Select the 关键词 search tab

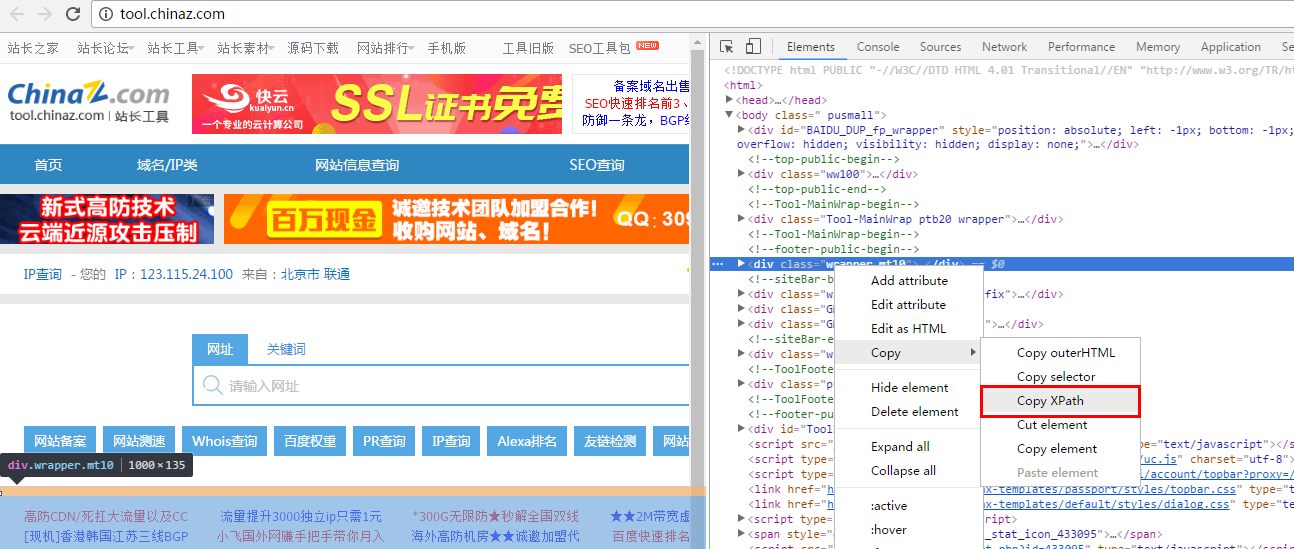point(286,349)
